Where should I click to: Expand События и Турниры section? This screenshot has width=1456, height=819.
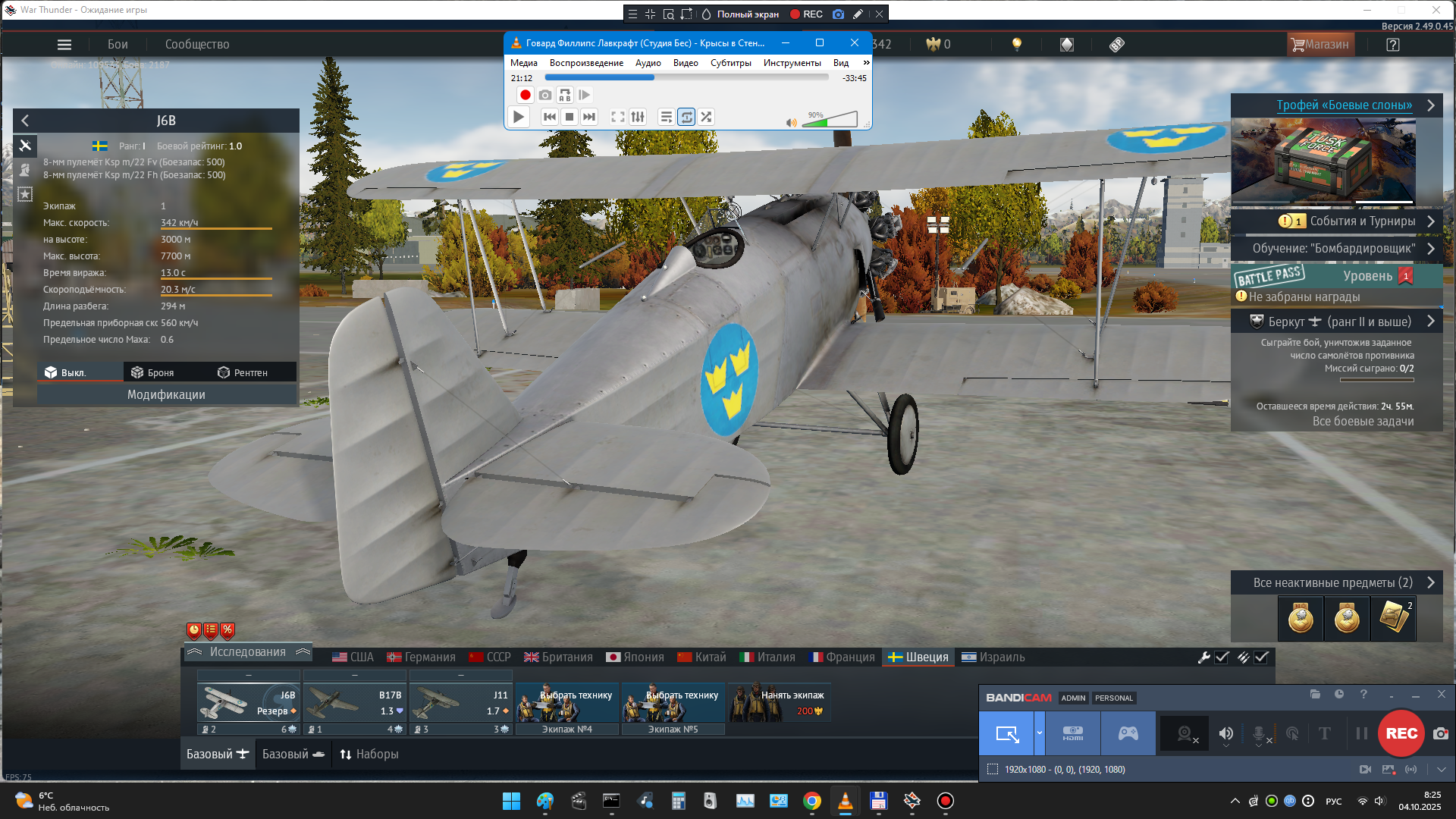point(1431,221)
